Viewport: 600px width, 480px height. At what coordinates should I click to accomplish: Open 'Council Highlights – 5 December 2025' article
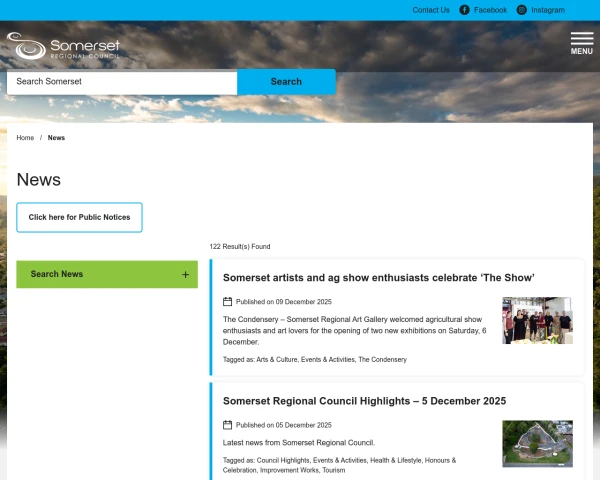[364, 401]
